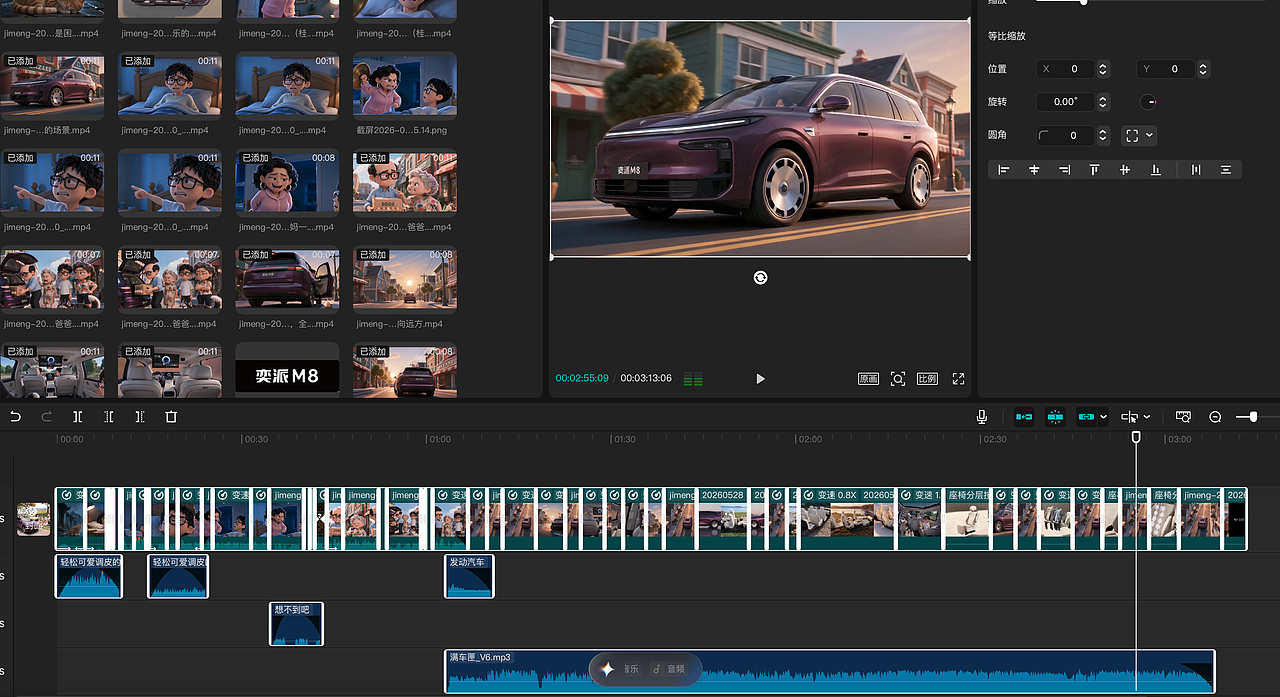Enter fullscreen preview mode
The height and width of the screenshot is (697, 1280).
click(958, 379)
